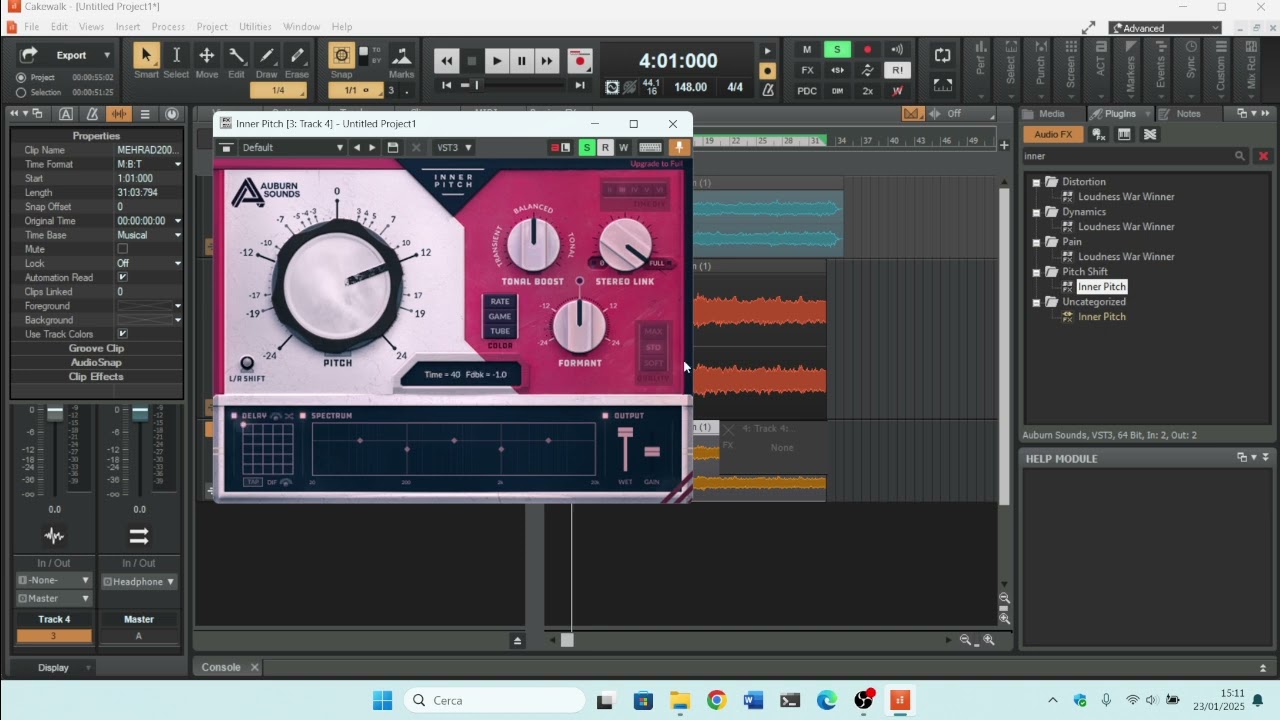
Task: Rewind the transport
Action: click(x=447, y=61)
